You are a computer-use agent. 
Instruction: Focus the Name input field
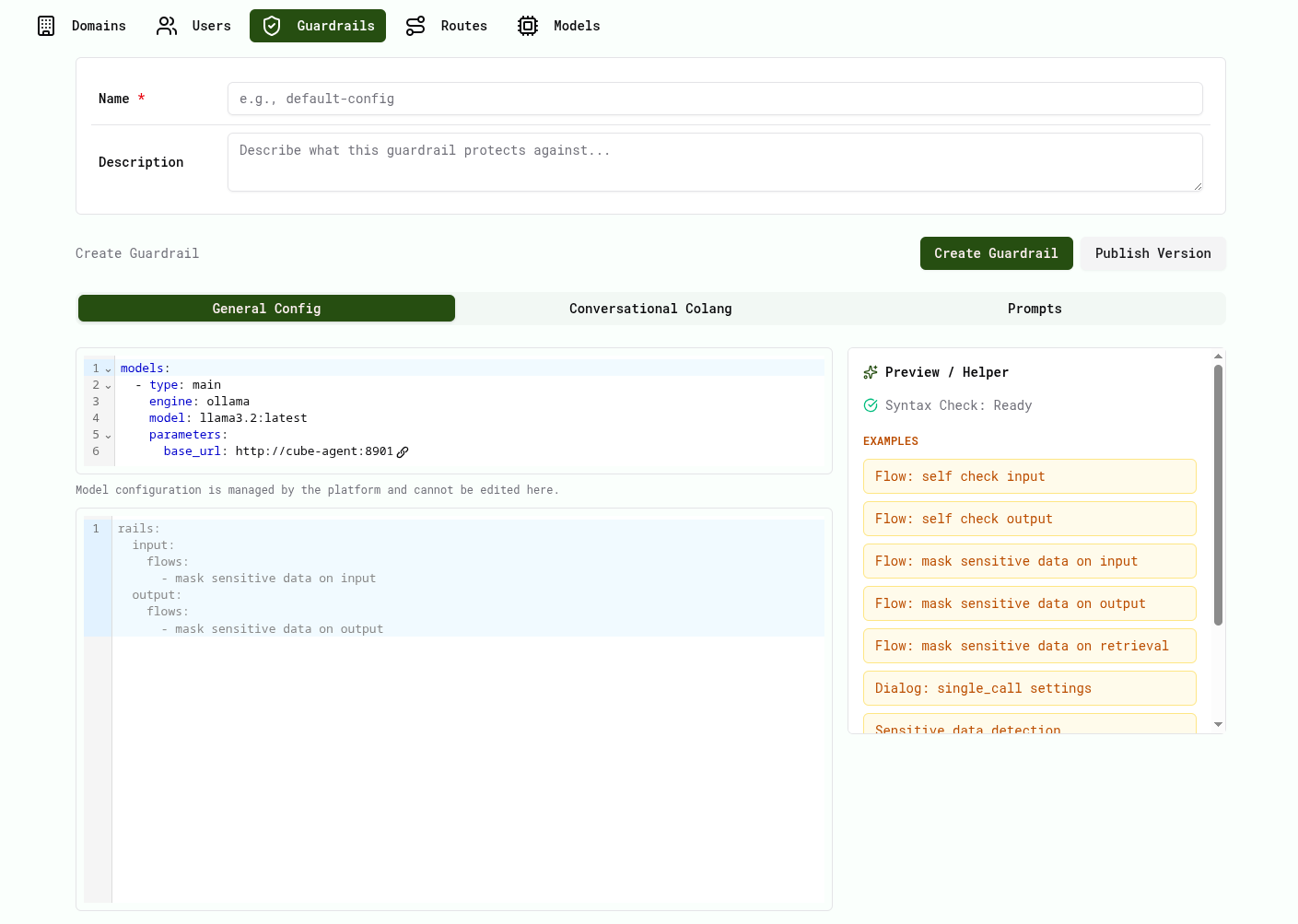[715, 99]
